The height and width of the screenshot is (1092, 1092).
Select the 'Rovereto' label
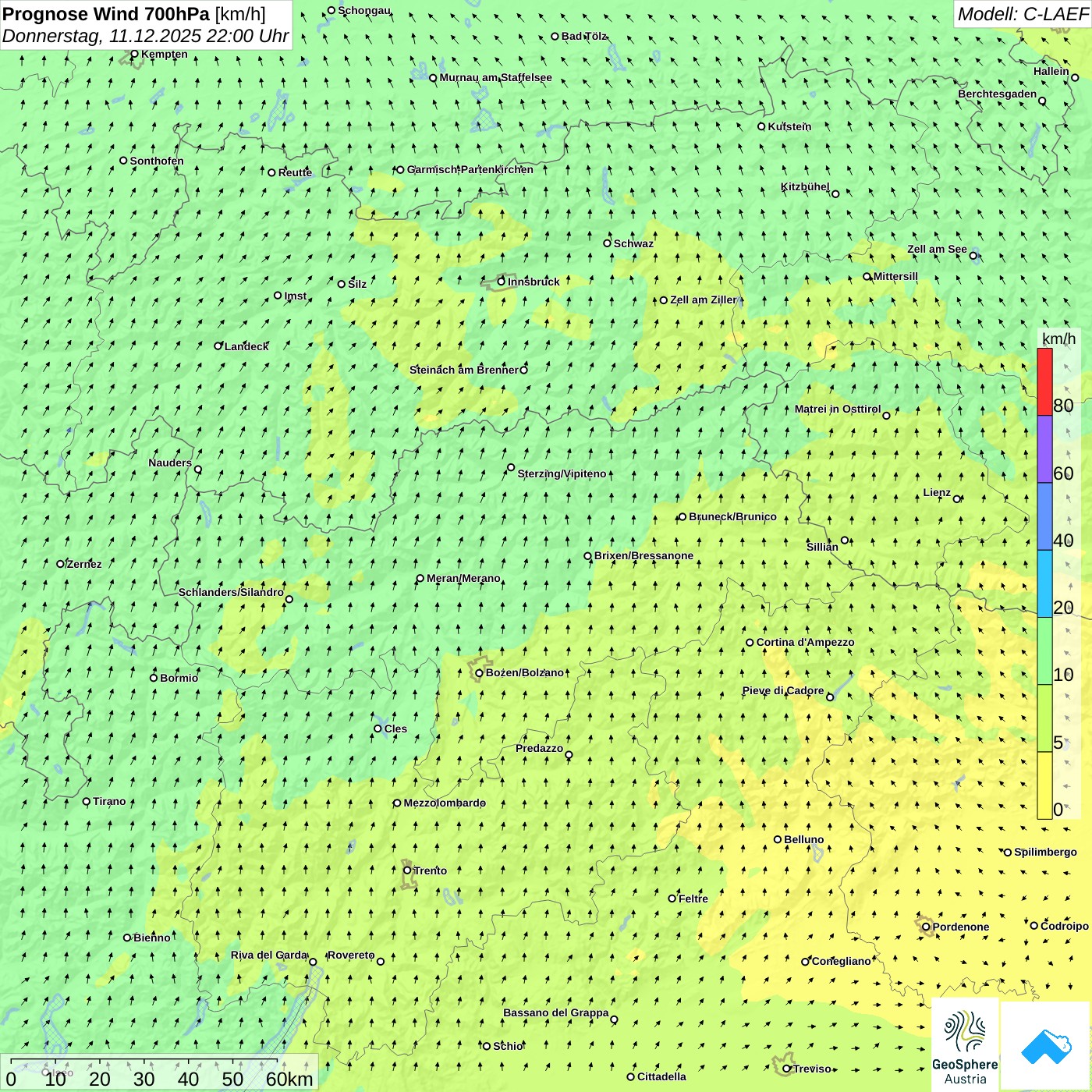click(351, 955)
